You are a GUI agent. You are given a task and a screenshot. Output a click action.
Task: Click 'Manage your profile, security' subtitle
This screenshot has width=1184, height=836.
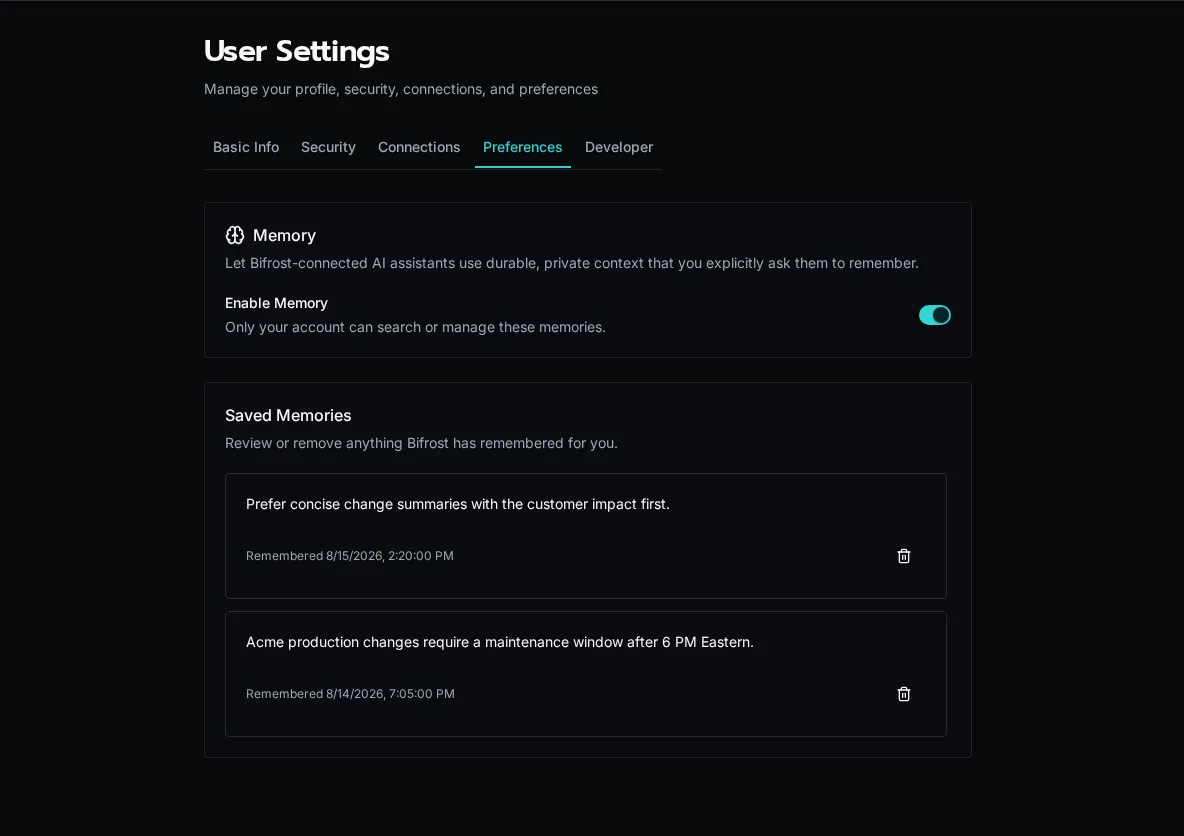click(x=401, y=89)
